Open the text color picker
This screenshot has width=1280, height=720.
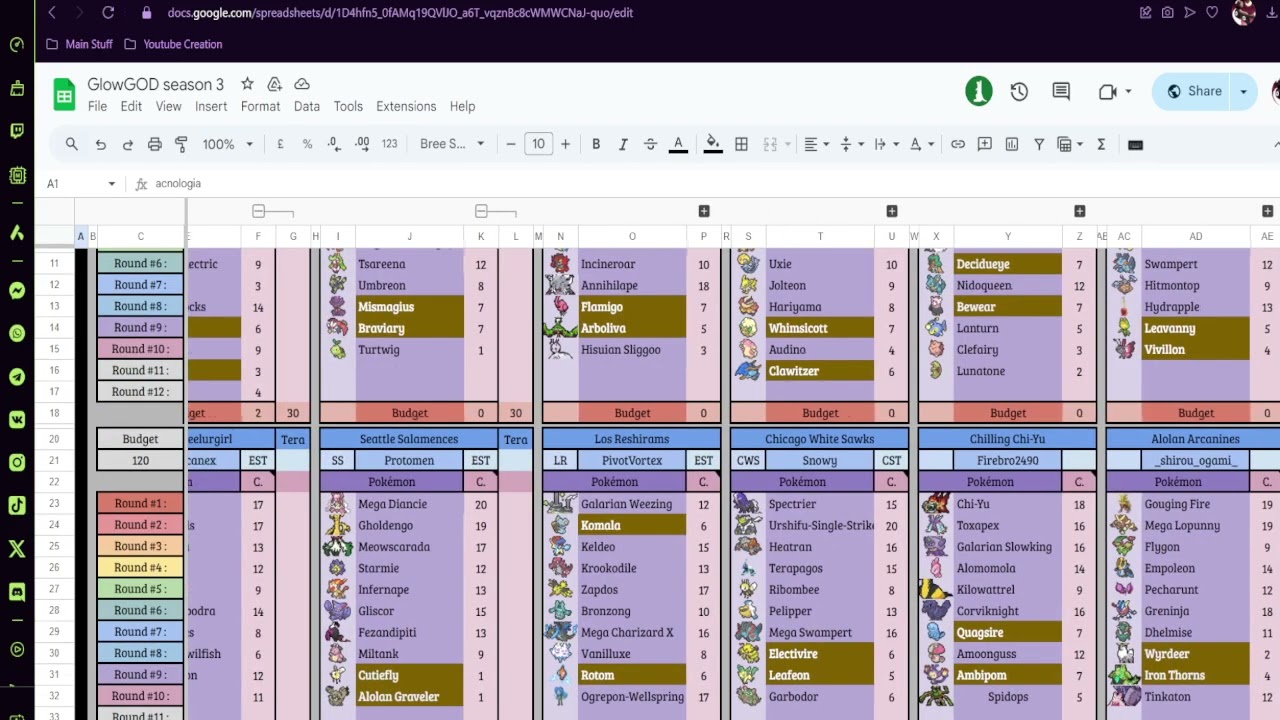(678, 144)
